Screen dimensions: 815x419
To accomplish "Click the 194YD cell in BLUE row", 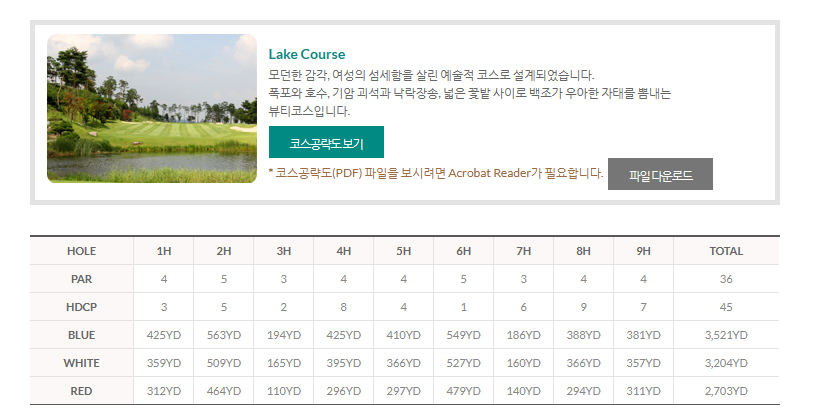I will coord(284,335).
